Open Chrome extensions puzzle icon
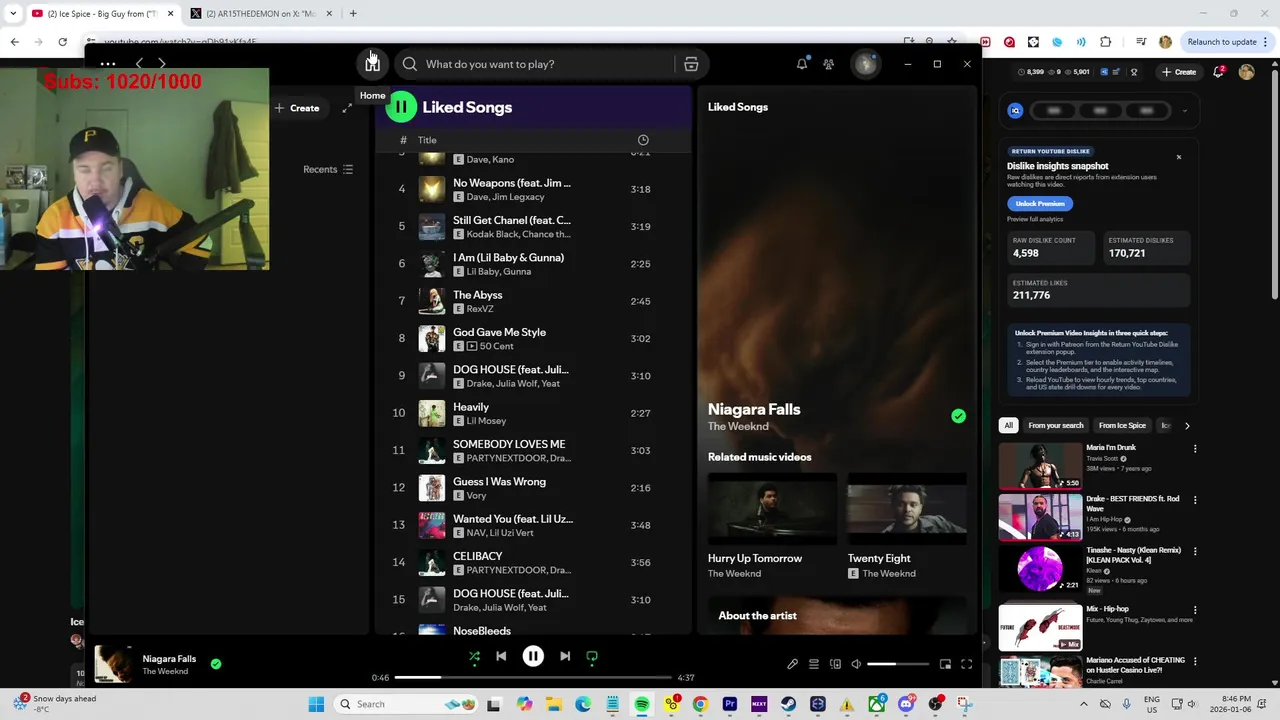 1105,42
